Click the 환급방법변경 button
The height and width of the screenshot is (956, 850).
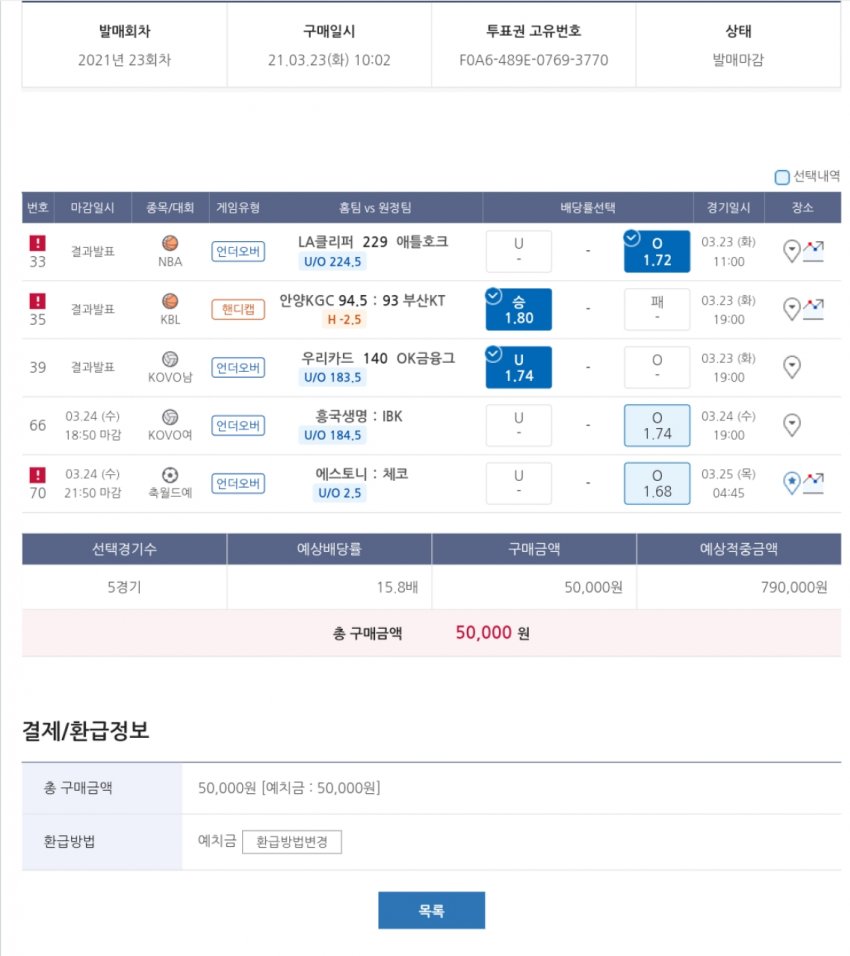click(292, 842)
